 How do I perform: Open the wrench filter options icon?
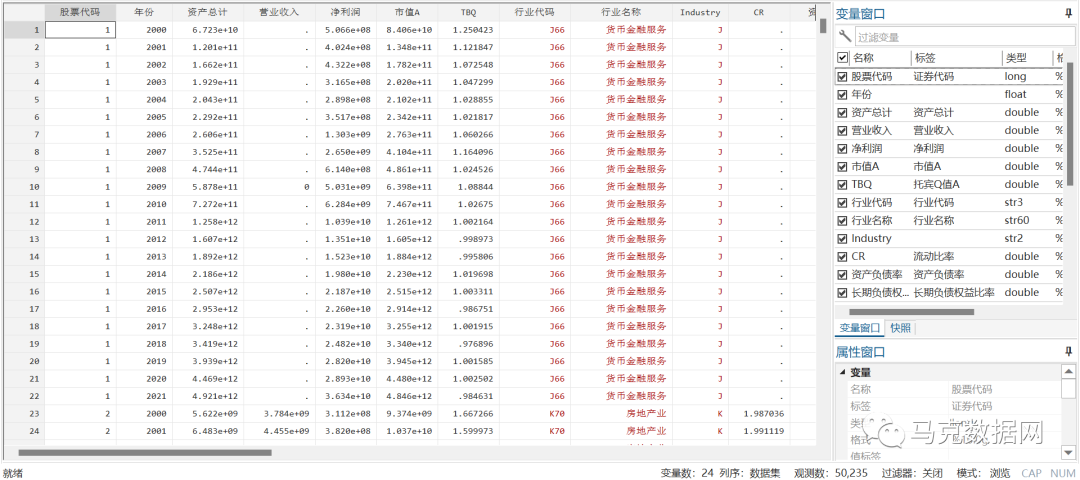point(844,36)
